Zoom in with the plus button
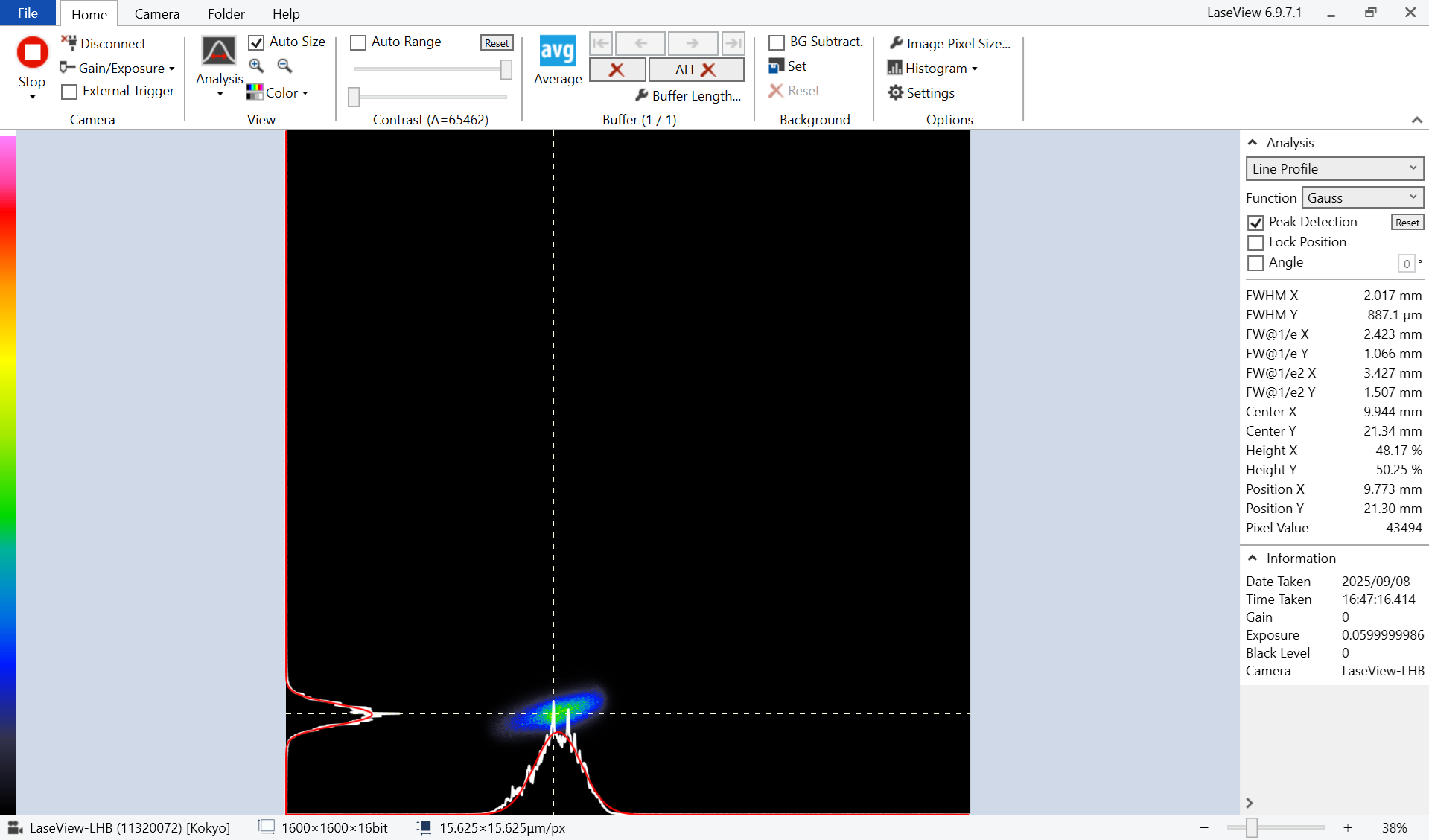The image size is (1429, 840). (1347, 827)
